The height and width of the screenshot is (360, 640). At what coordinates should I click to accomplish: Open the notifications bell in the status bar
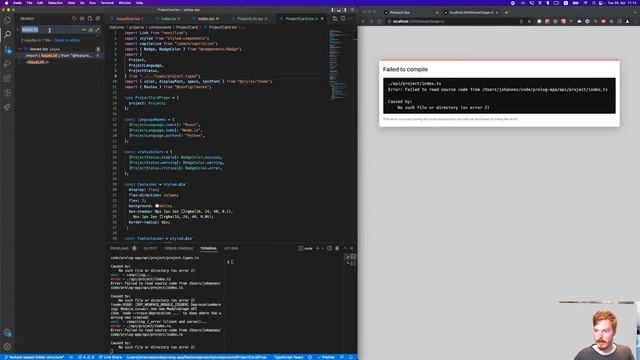pyautogui.click(x=350, y=357)
